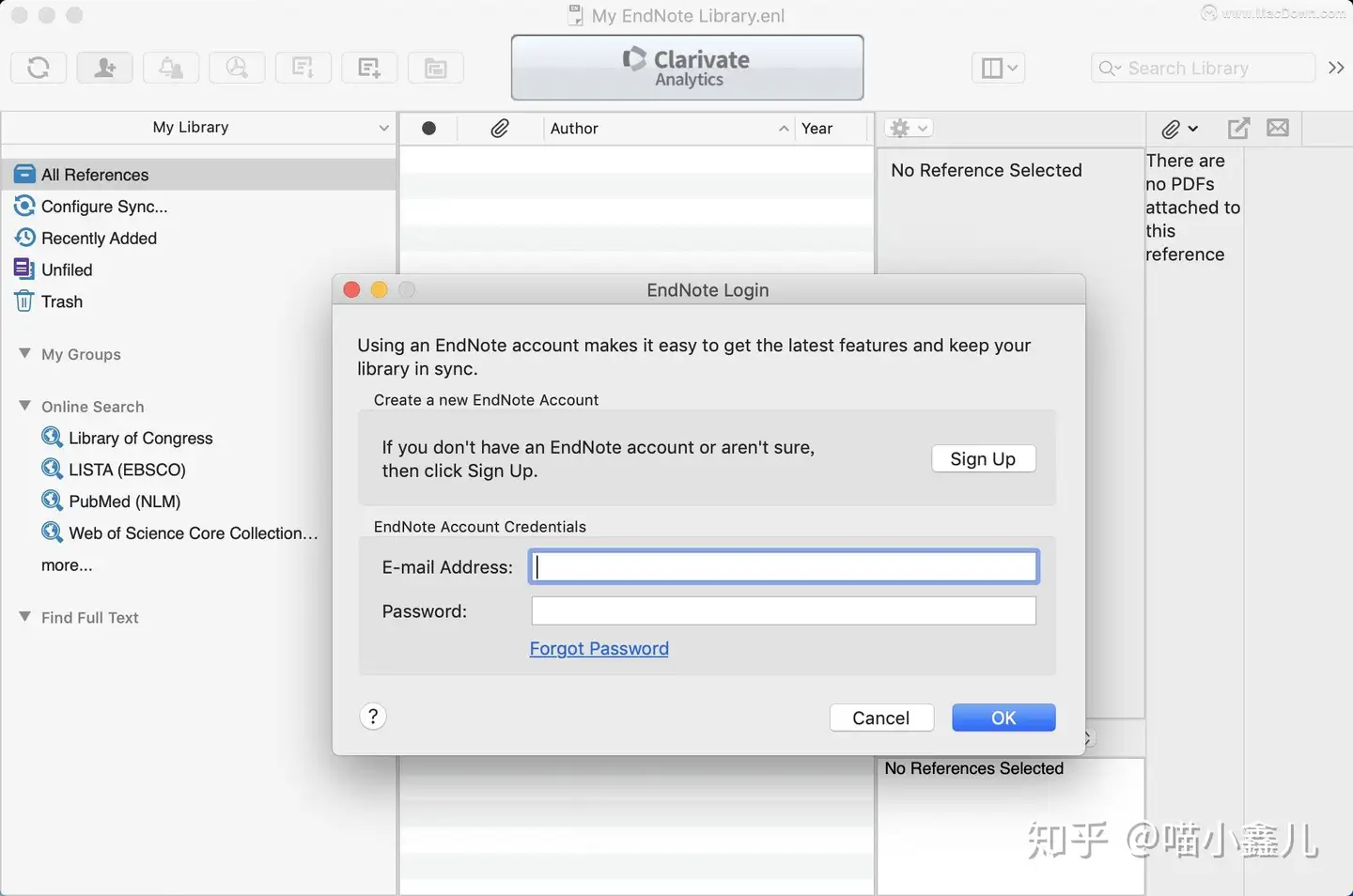Collapse the Find Full Text section
The image size is (1353, 896).
pos(24,616)
